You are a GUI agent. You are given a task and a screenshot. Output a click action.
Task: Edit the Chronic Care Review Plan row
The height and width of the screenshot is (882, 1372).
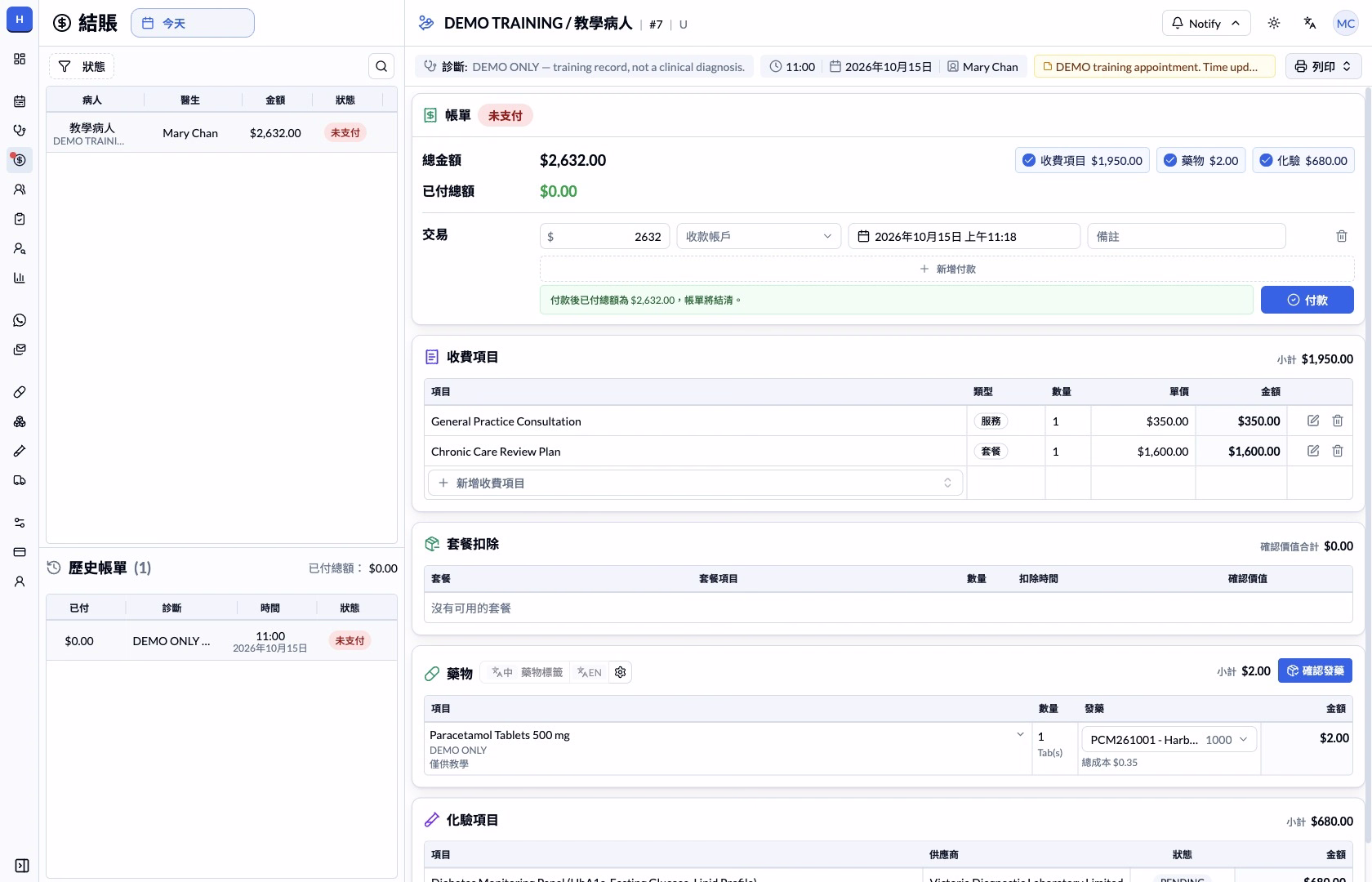[x=1313, y=451]
